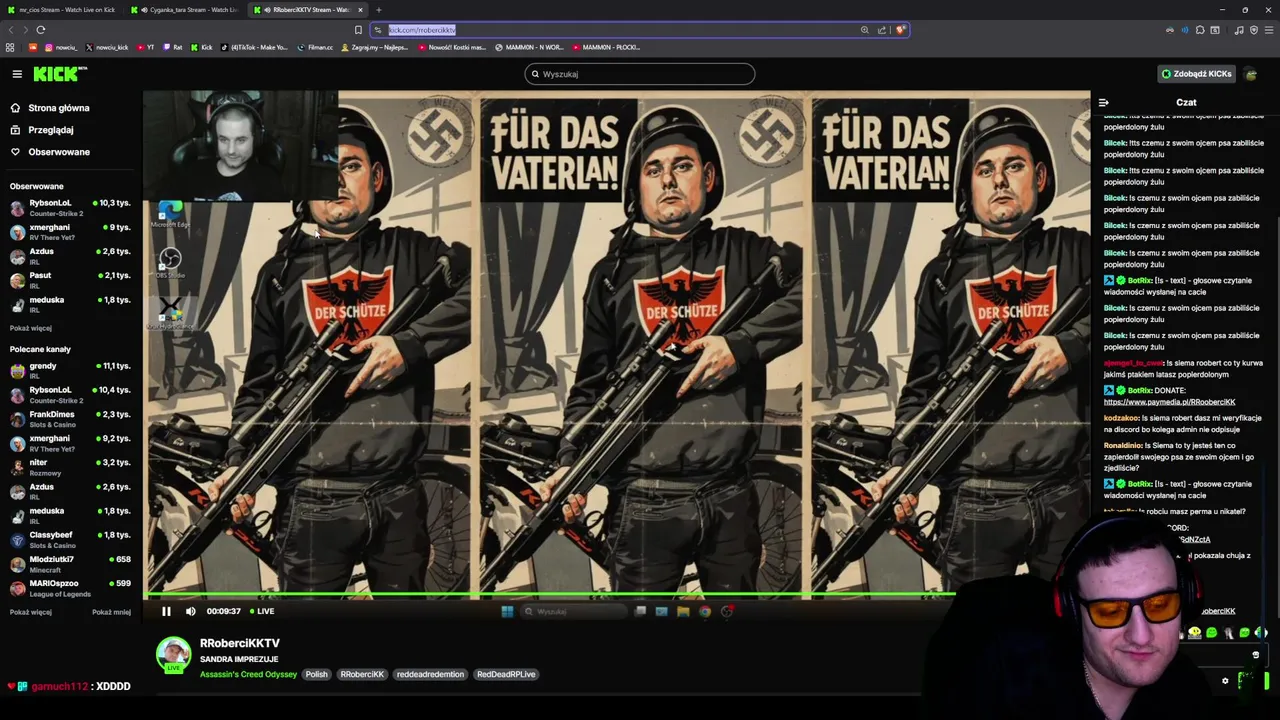Select the RRoberciKK tag

click(x=362, y=674)
